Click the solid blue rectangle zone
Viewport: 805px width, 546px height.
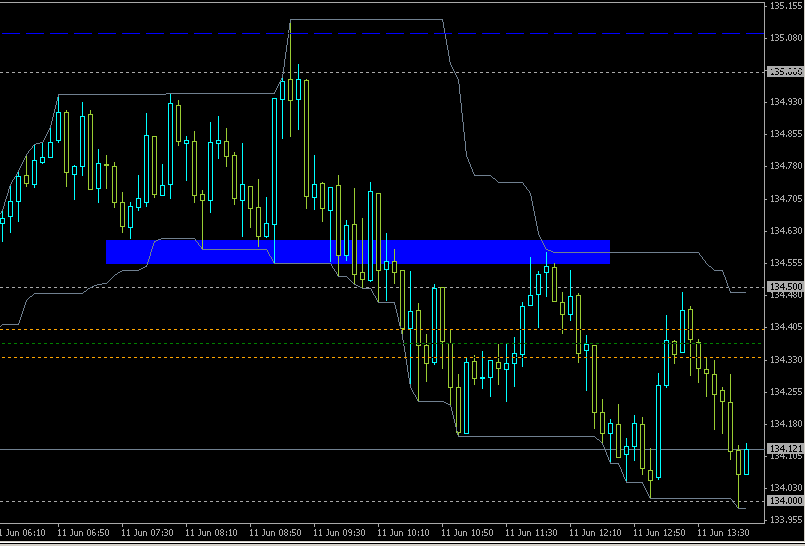[x=357, y=252]
